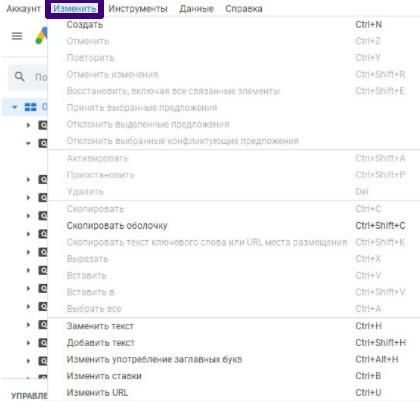This screenshot has width=420, height=401.
Task: Open the Аккаунт menu
Action: pos(23,9)
